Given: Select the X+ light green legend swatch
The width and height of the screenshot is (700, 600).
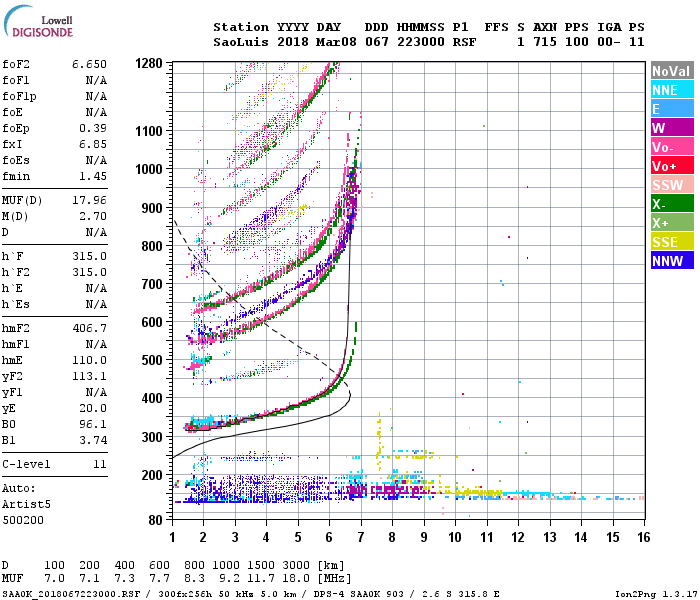Looking at the screenshot, I should pyautogui.click(x=672, y=223).
